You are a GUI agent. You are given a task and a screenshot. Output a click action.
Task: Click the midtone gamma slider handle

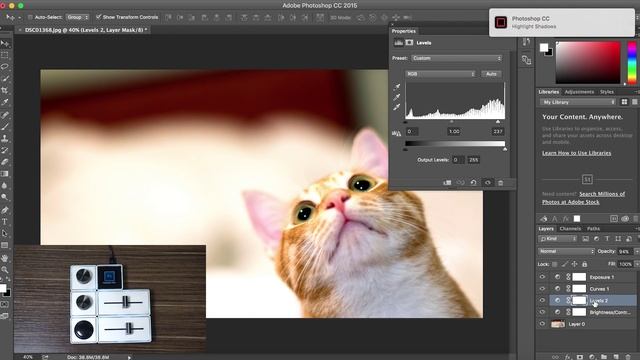(451, 122)
